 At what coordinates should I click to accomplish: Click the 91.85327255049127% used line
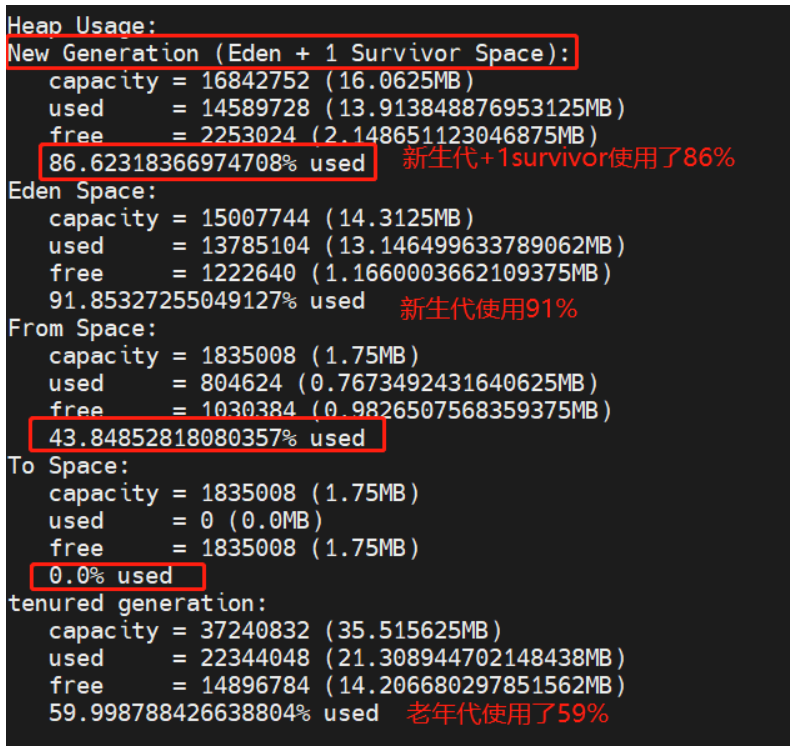pyautogui.click(x=207, y=301)
